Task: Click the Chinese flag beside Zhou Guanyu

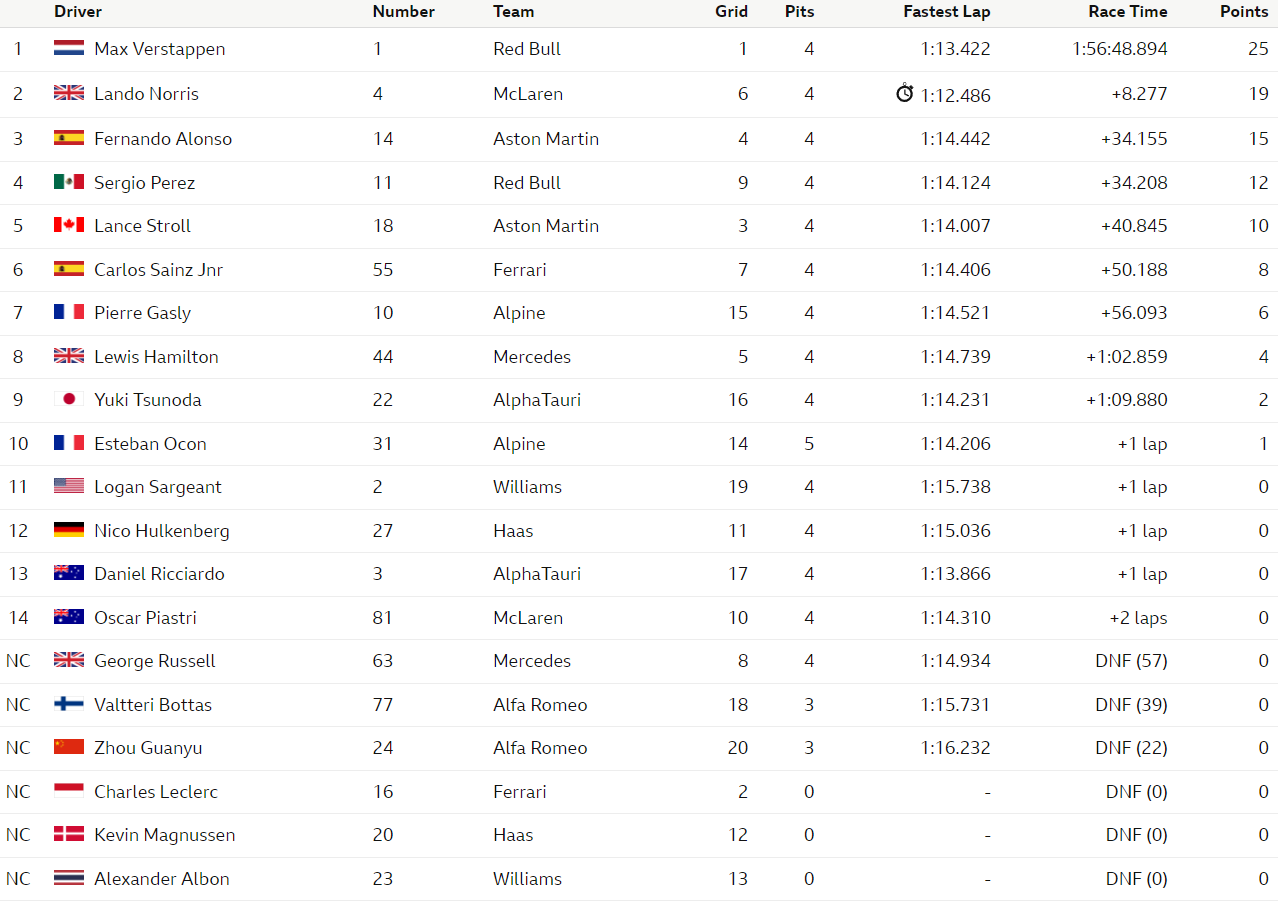Action: (x=69, y=748)
